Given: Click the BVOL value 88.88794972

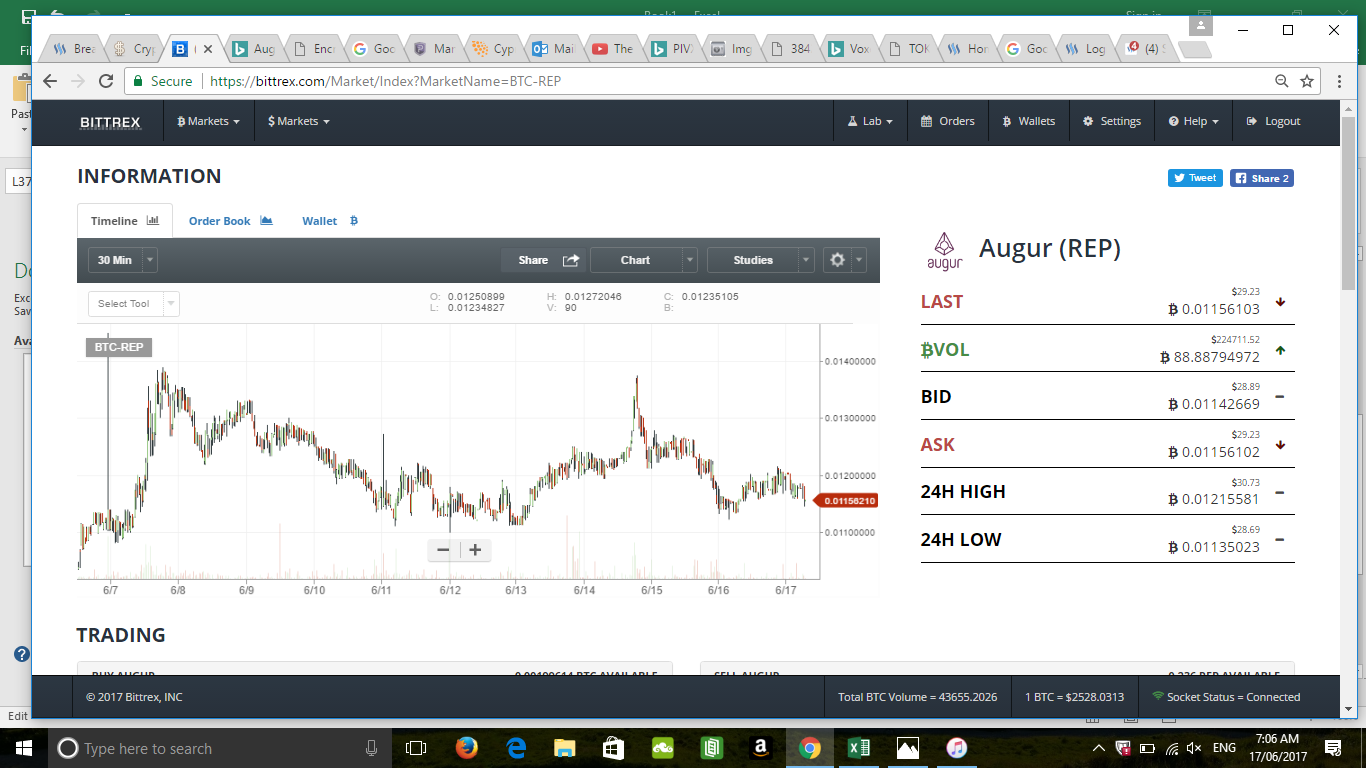Looking at the screenshot, I should [1210, 357].
